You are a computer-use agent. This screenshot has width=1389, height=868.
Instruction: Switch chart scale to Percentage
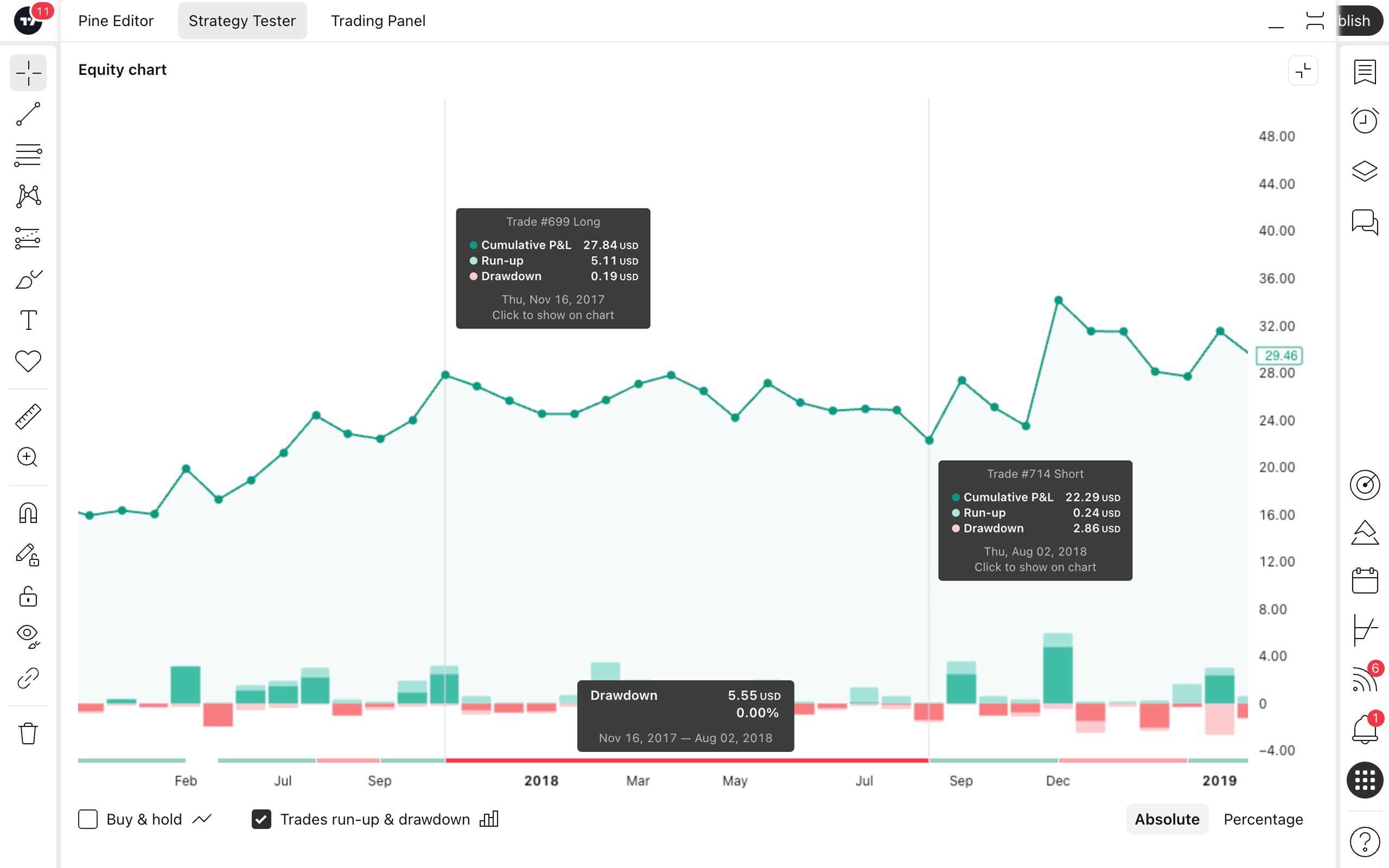tap(1263, 819)
